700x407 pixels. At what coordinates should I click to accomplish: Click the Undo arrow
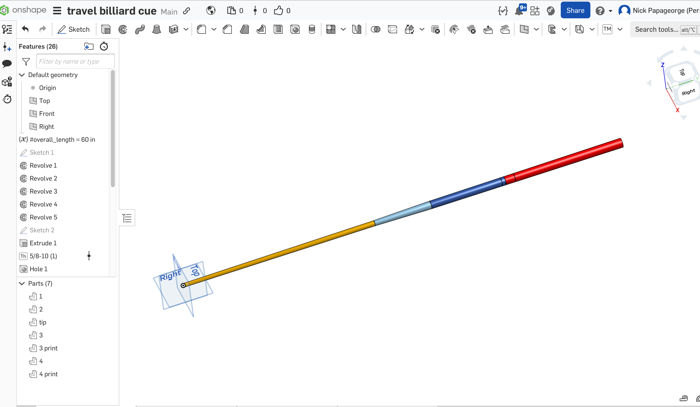pyautogui.click(x=26, y=29)
